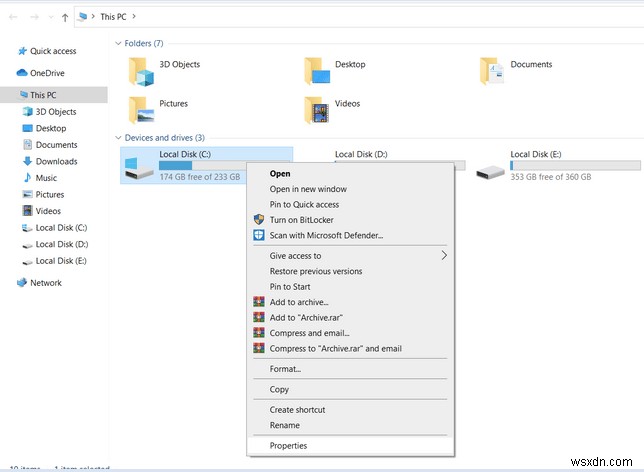Click the OneDrive cloud icon
644x472 pixels.
click(x=22, y=73)
